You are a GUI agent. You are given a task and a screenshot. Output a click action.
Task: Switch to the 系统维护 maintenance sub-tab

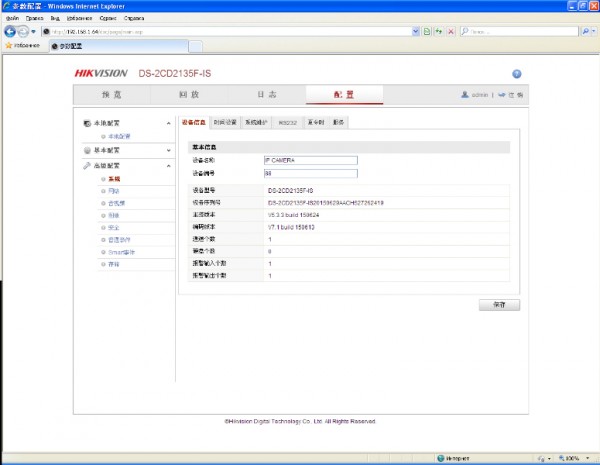tap(256, 122)
